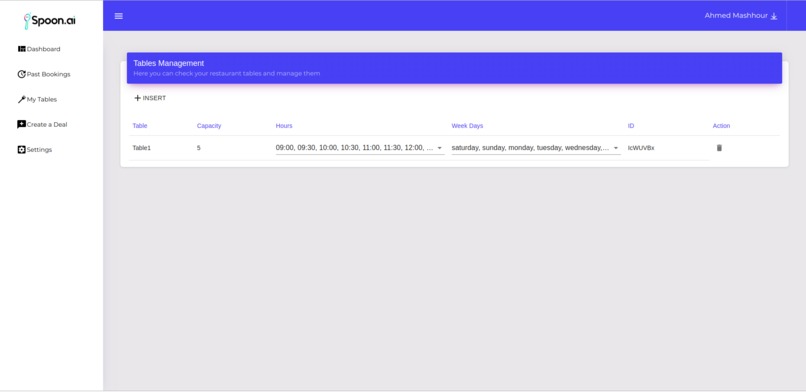806x392 pixels.
Task: Select the capacity value 5
Action: 198,148
